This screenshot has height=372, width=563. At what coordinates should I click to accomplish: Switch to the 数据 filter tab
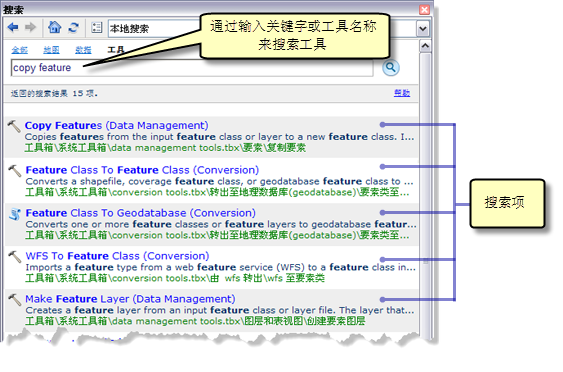[x=83, y=50]
